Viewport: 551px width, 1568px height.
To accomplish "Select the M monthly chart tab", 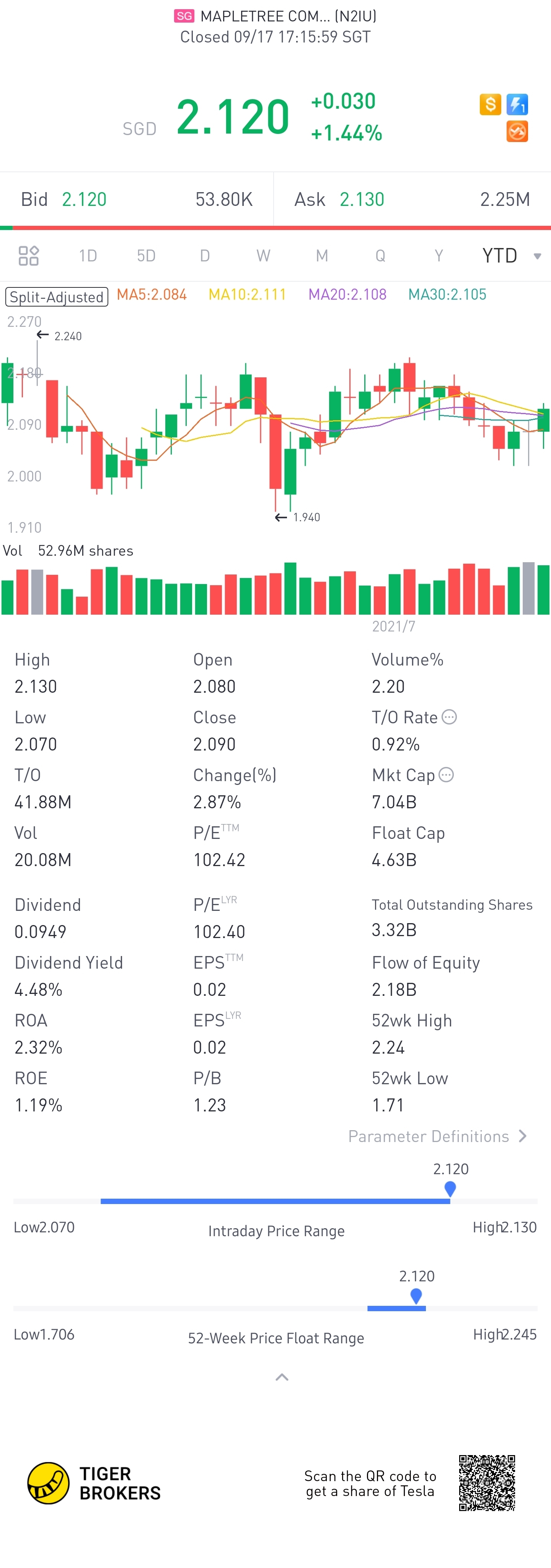I will 321,256.
